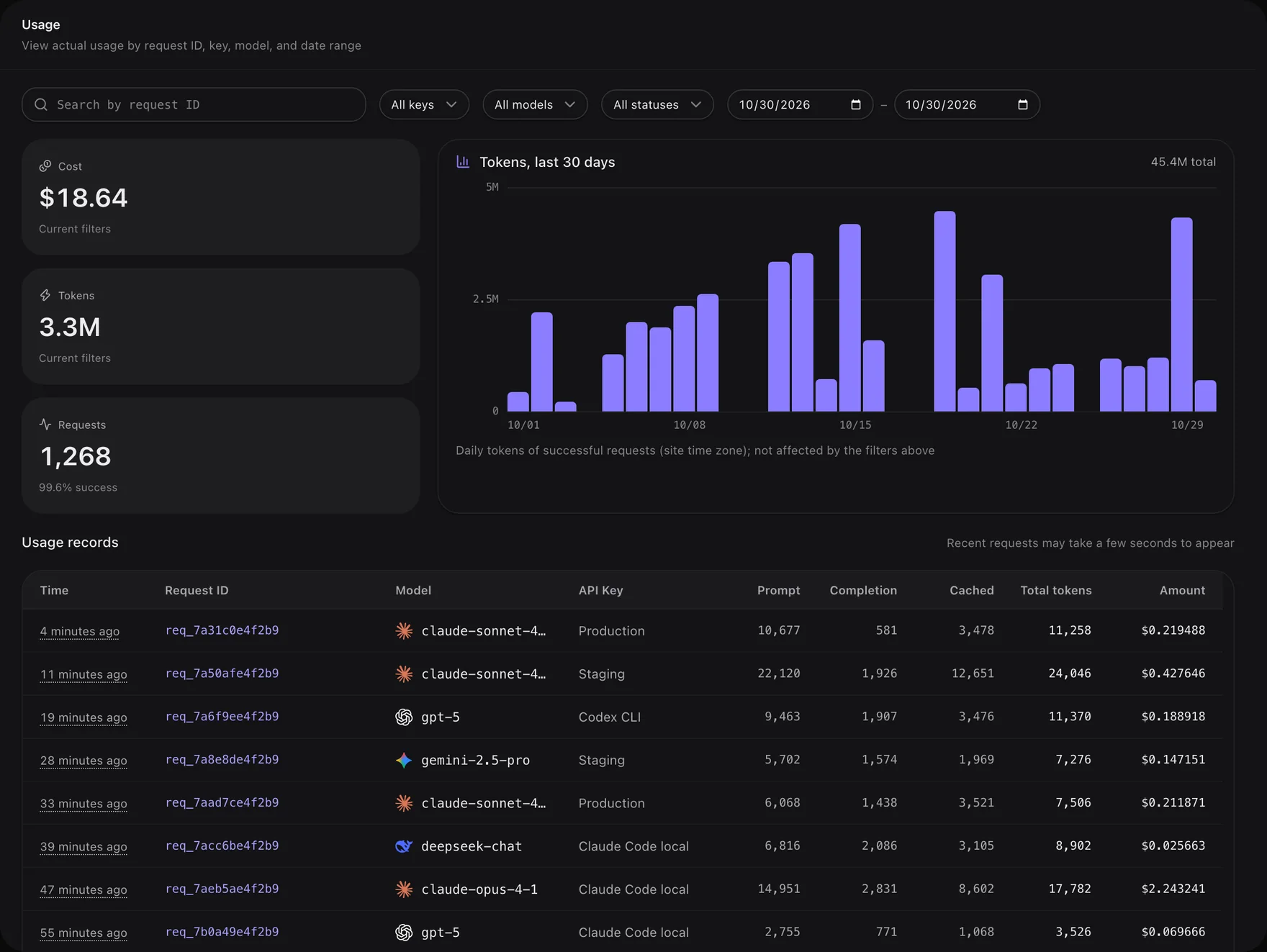Open request req_7b0a49e4f2b9
The image size is (1267, 952).
click(x=222, y=932)
